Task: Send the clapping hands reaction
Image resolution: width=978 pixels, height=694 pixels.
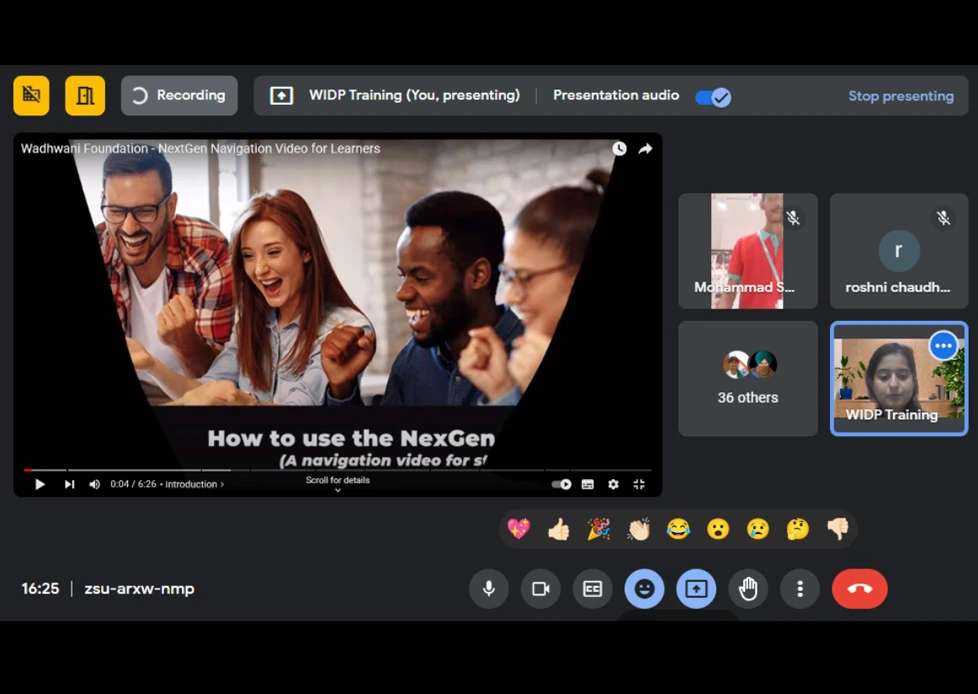Action: click(x=638, y=529)
